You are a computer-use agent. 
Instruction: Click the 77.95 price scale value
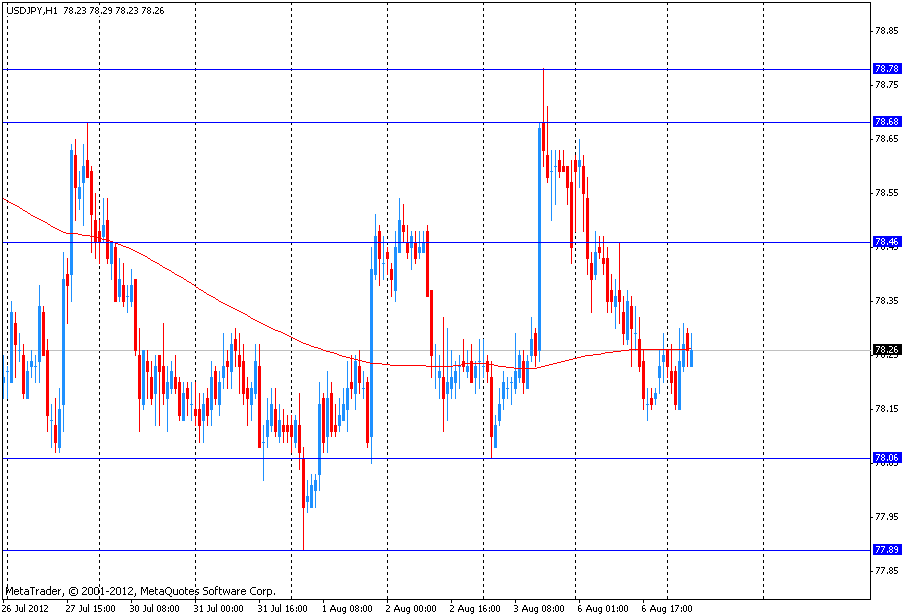point(886,516)
